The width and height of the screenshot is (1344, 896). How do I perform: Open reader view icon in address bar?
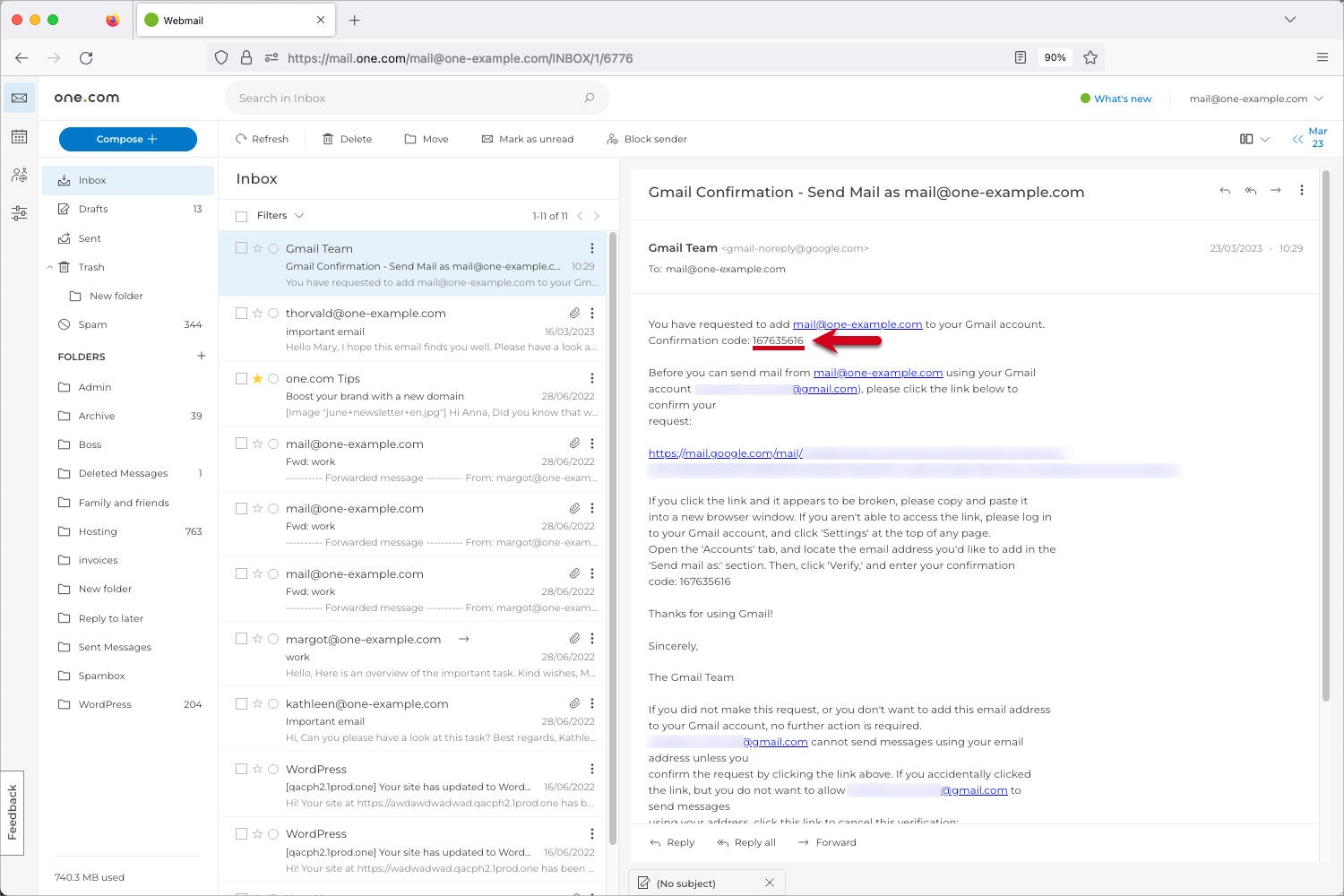click(x=1021, y=57)
